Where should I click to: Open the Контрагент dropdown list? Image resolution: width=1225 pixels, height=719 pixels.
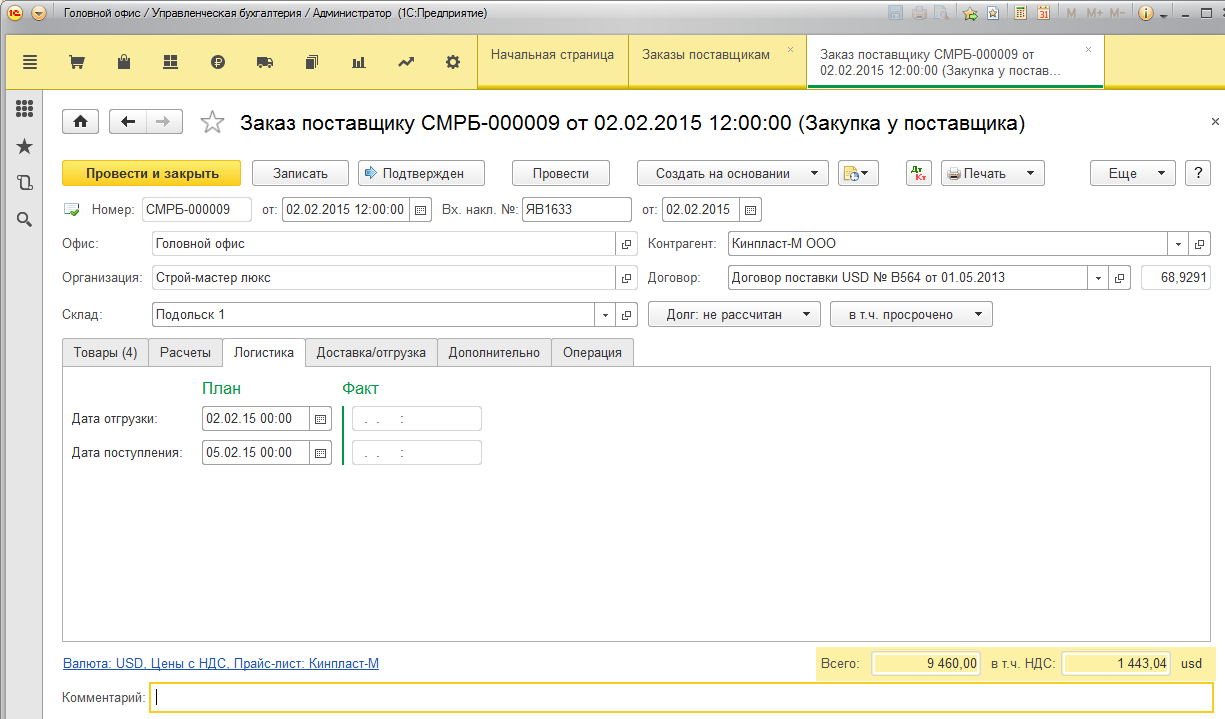click(x=1179, y=244)
